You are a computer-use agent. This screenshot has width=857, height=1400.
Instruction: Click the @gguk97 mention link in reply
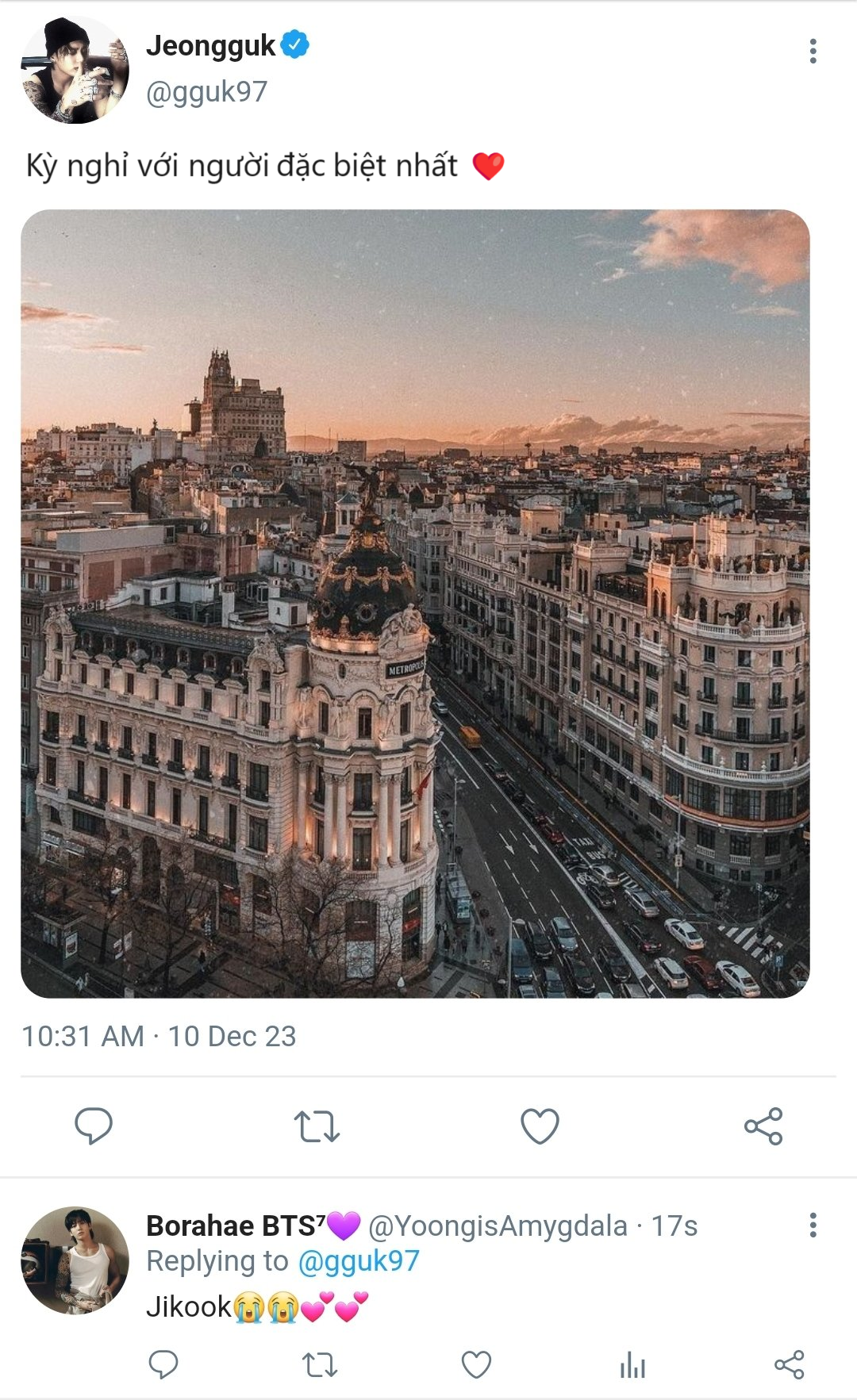358,1261
